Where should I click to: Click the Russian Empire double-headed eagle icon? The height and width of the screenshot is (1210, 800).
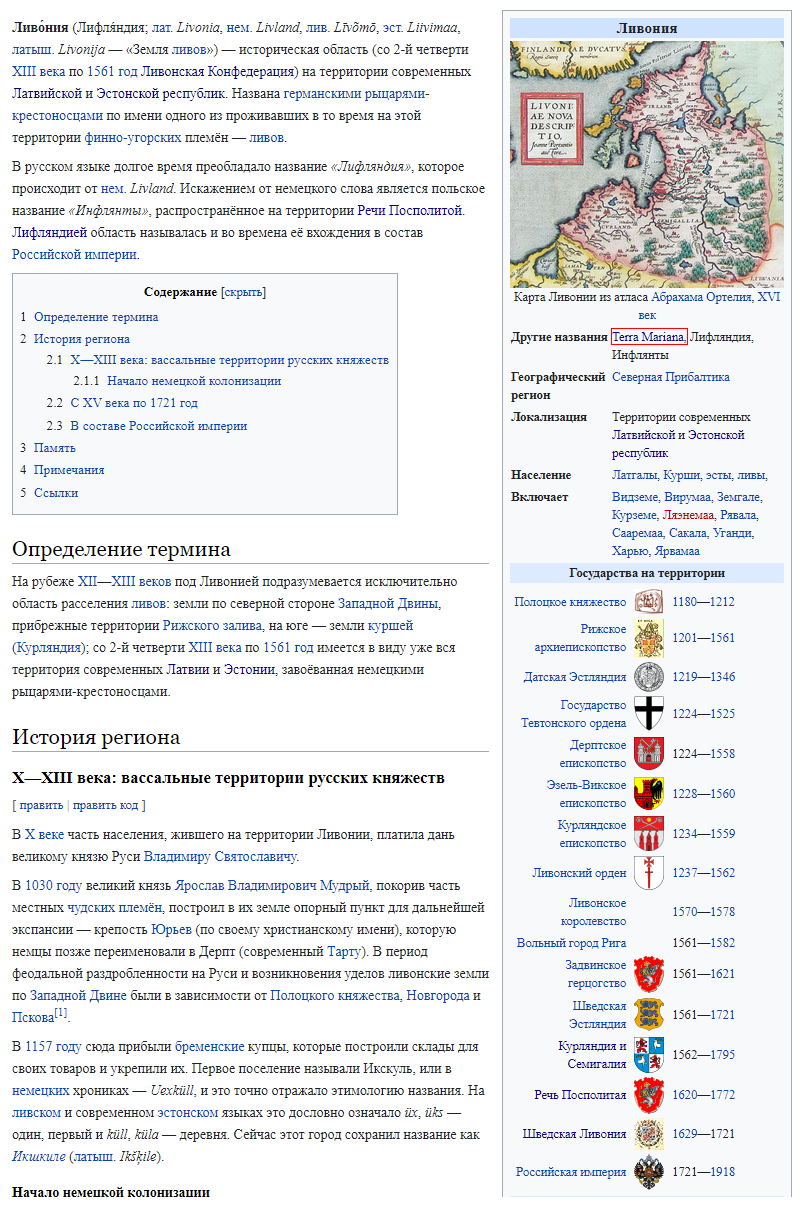coord(649,1171)
